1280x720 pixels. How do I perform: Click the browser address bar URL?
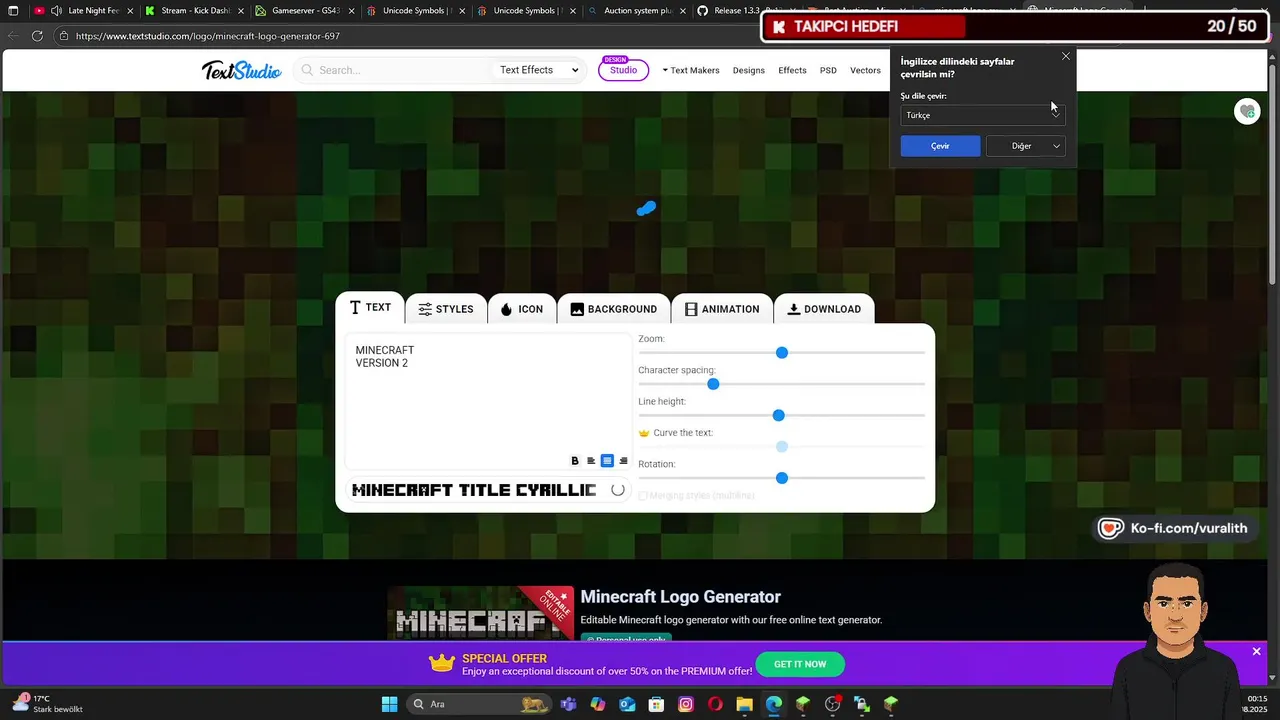tap(207, 36)
